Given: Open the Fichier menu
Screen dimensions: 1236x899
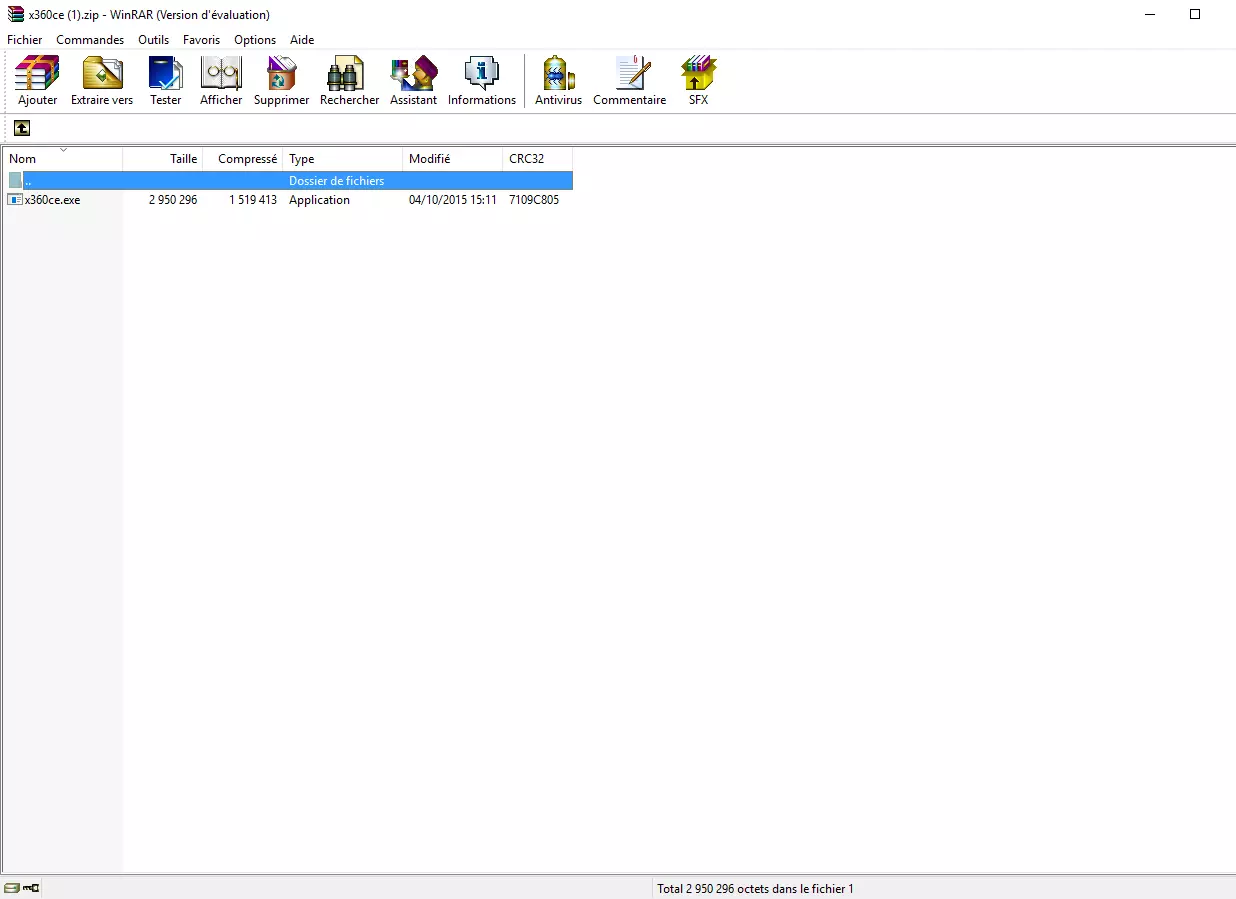Looking at the screenshot, I should tap(25, 40).
